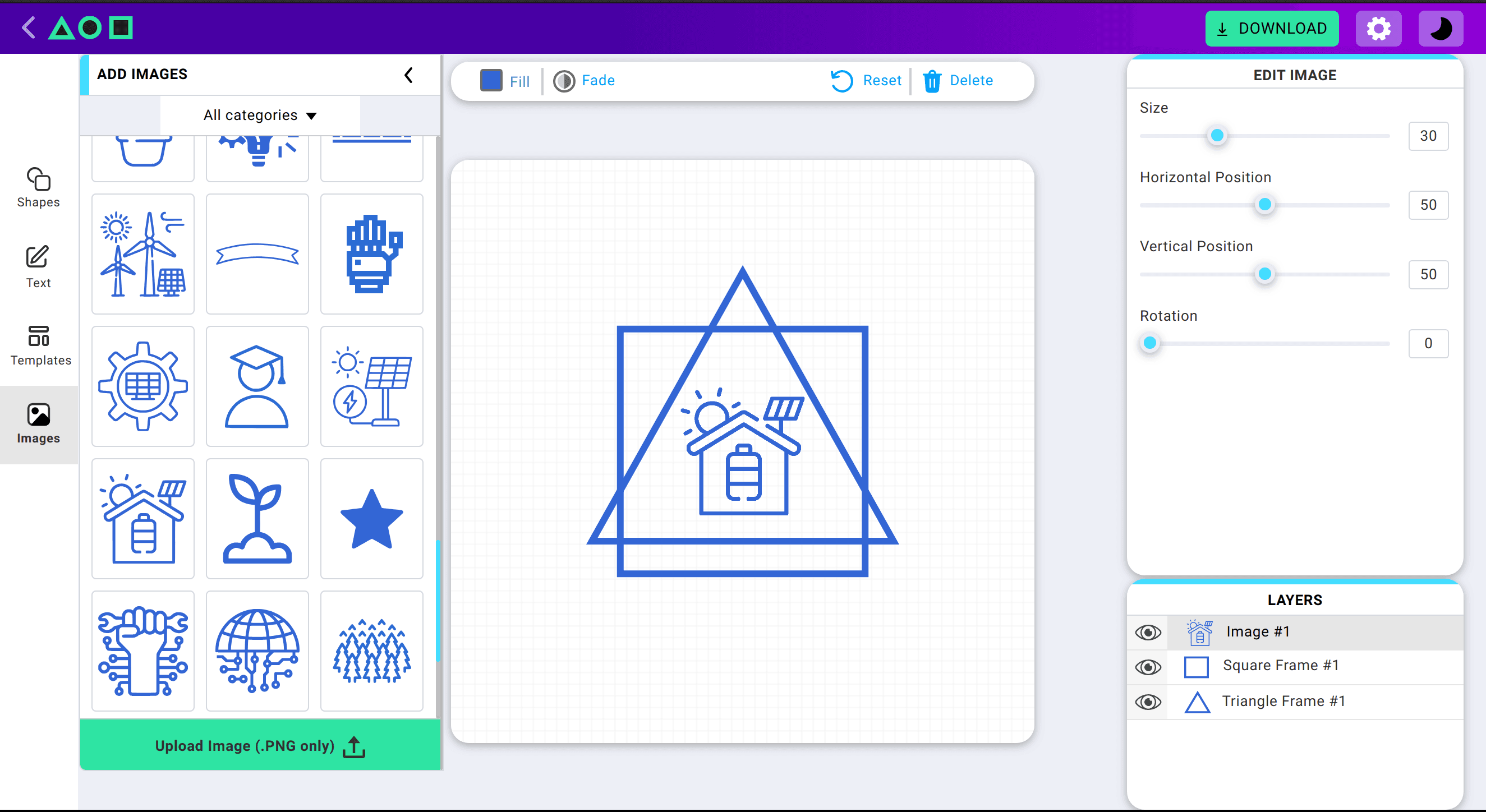Hide the Square Frame #1 layer
The height and width of the screenshot is (812, 1486).
[x=1148, y=667]
